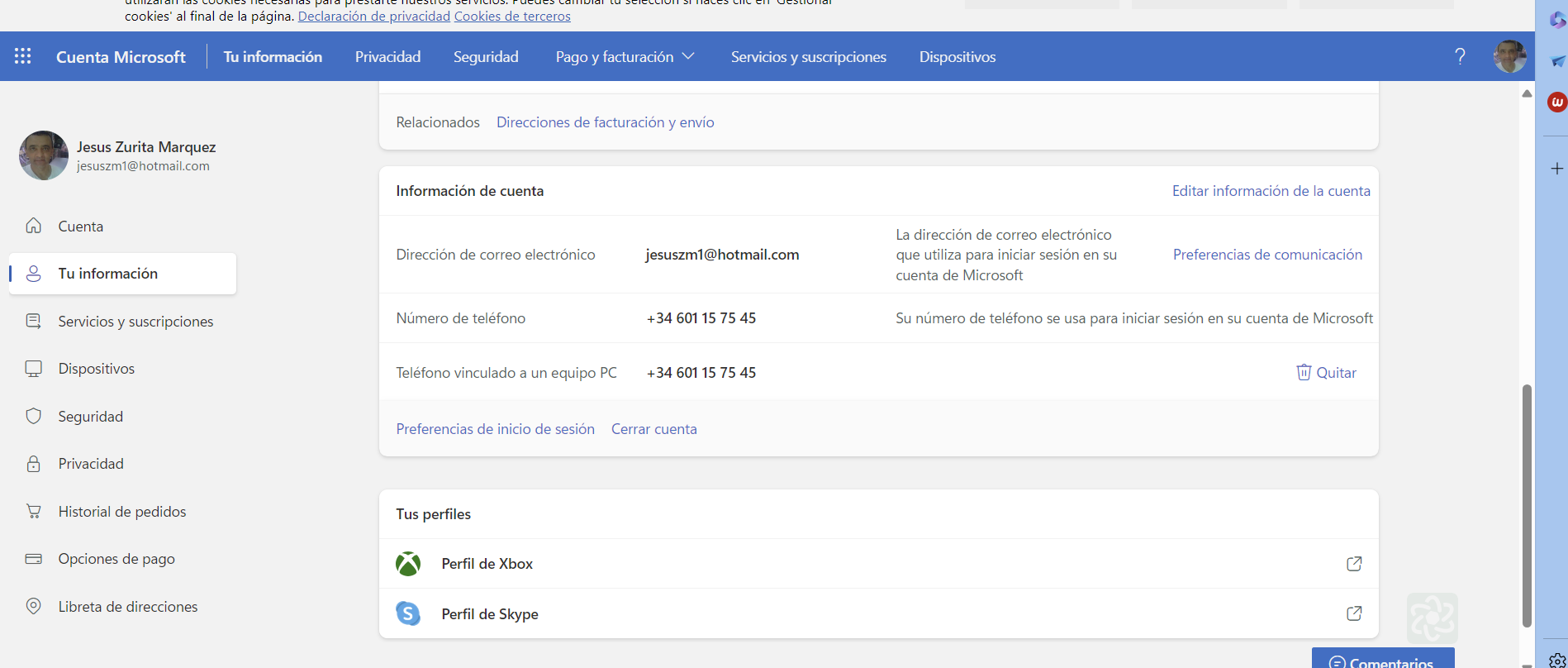
Task: Click the monitor icon beside Dispositivos
Action: point(34,369)
